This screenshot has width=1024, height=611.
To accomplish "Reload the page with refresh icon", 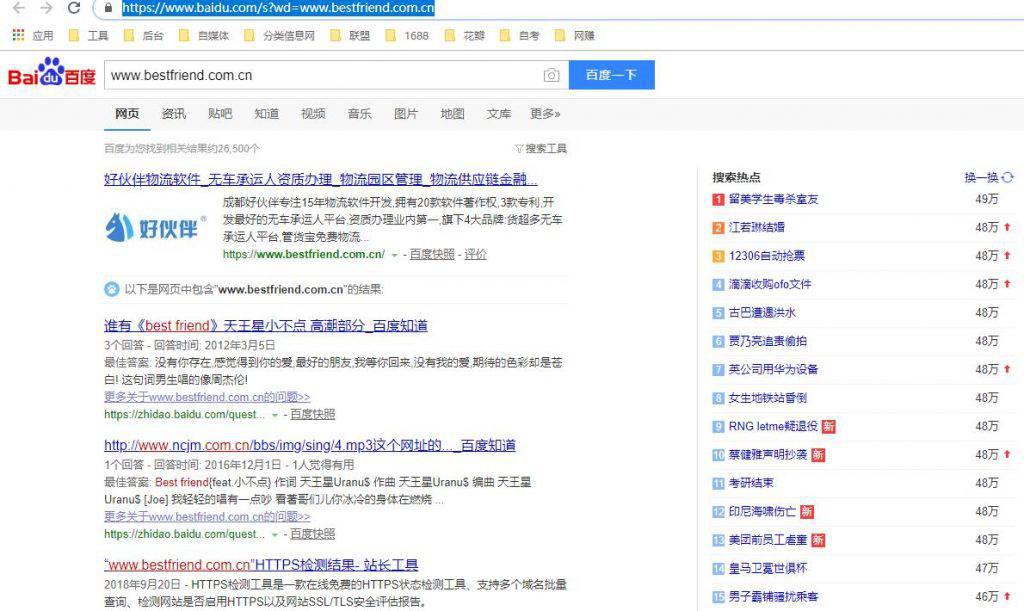I will point(74,8).
